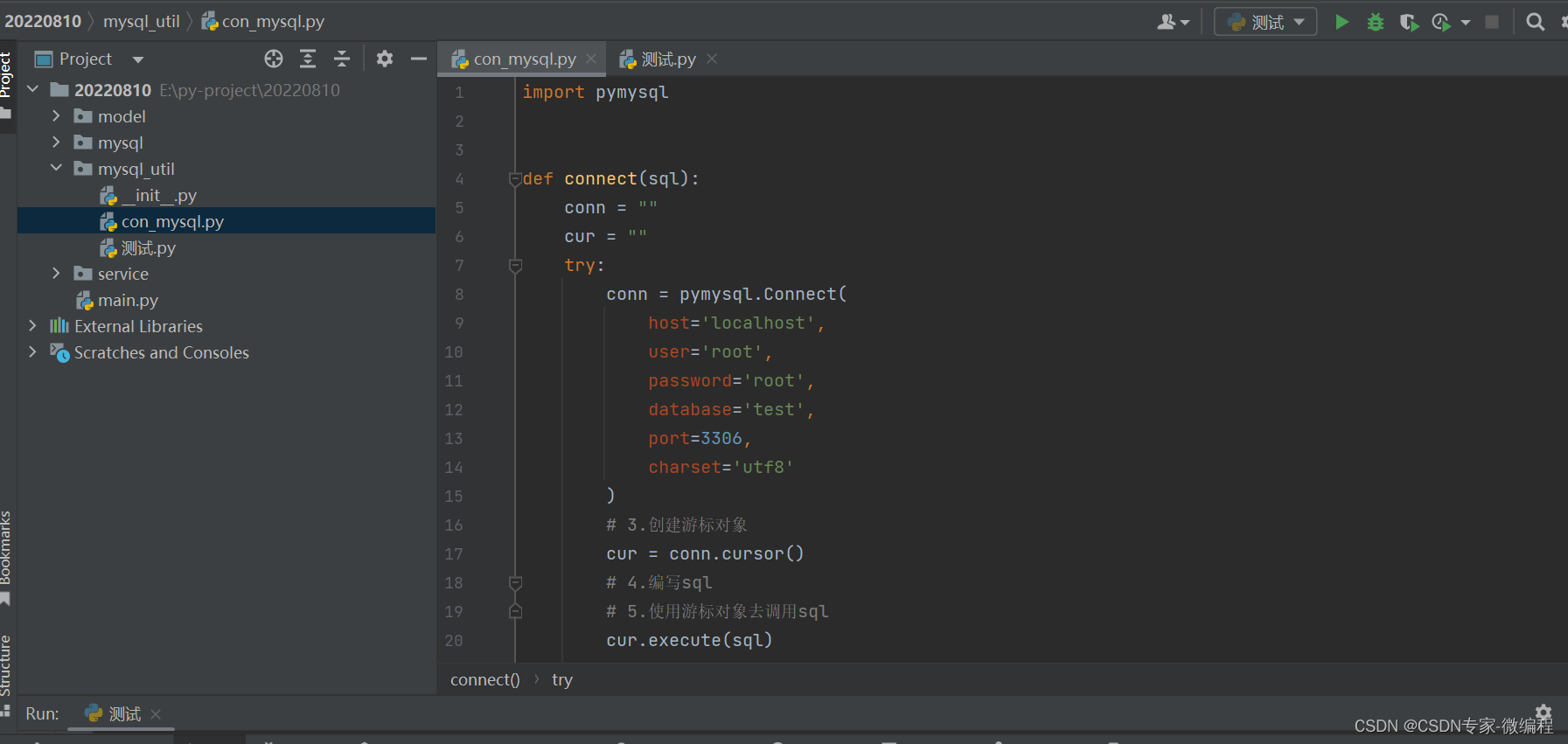Open the Bookmarks side tool window
This screenshot has height=744, width=1568.
click(x=7, y=558)
